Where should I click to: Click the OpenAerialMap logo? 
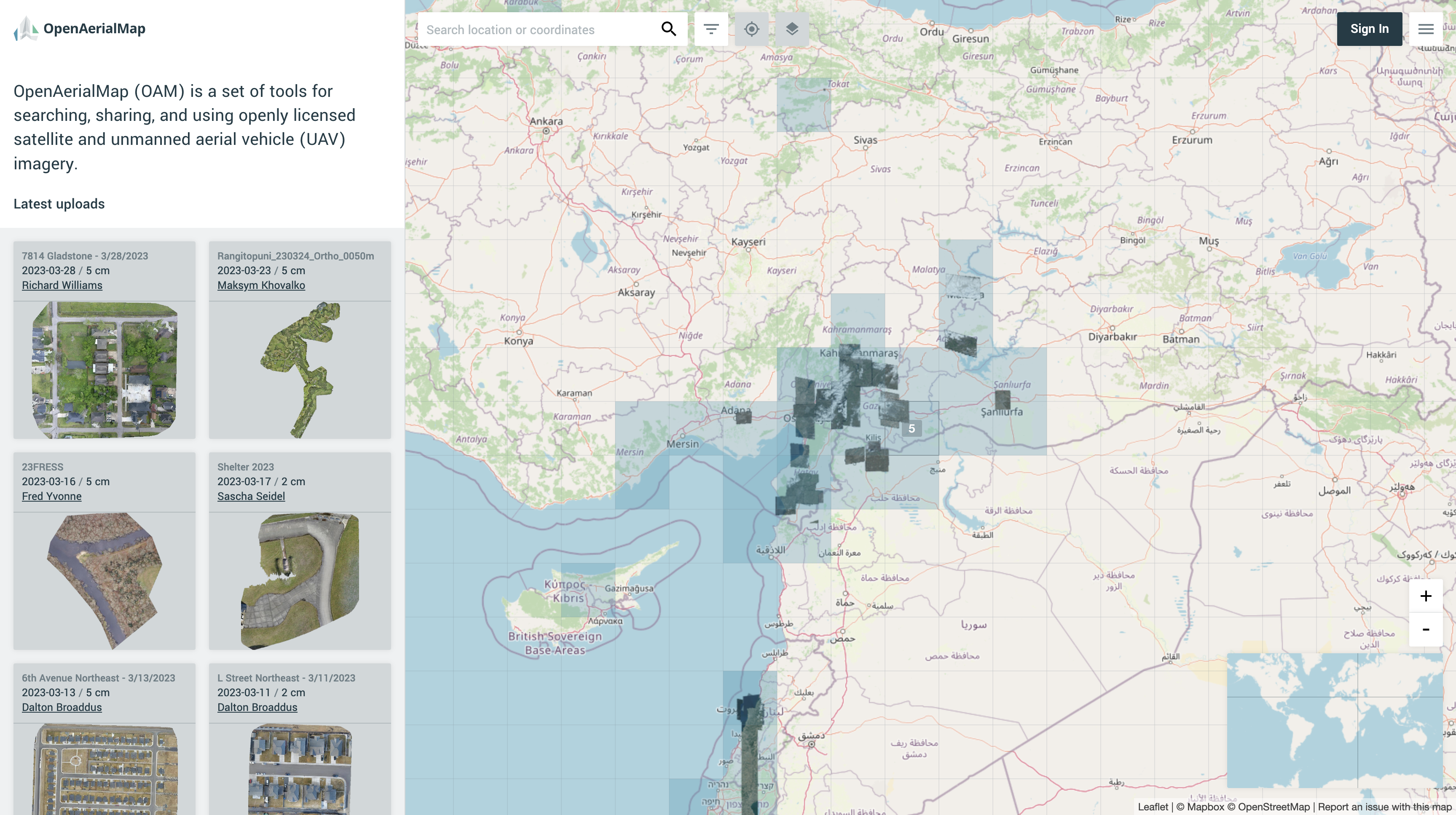[x=80, y=29]
